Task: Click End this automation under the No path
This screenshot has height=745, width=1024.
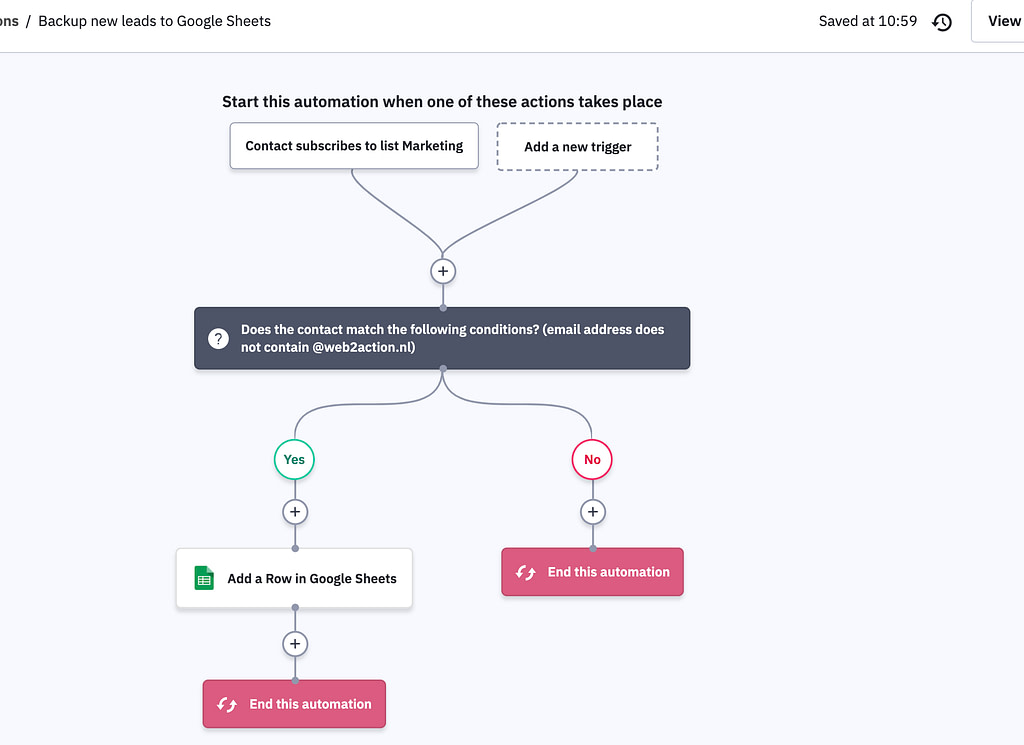Action: [592, 571]
